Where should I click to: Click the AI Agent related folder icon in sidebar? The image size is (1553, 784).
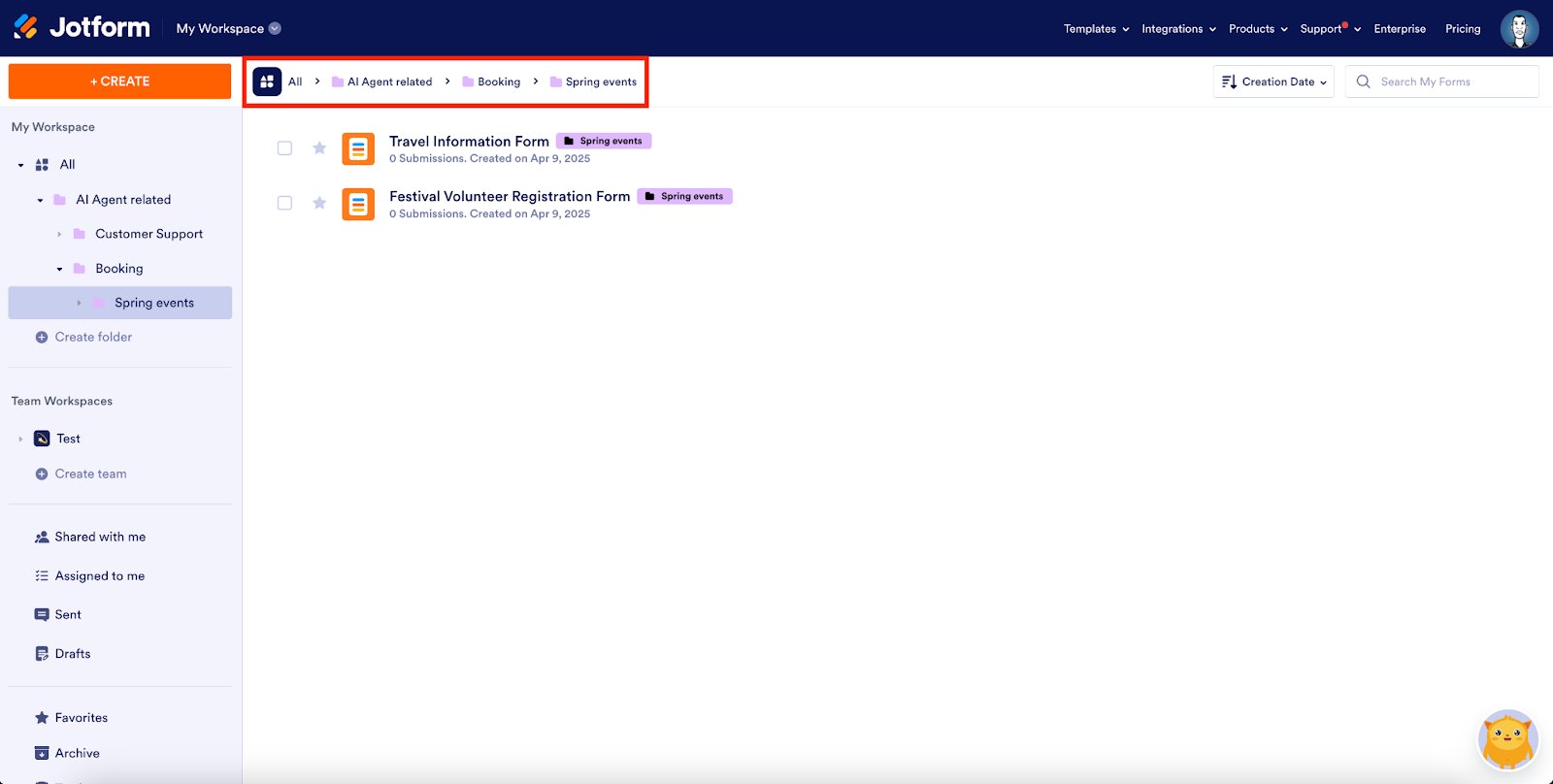click(x=59, y=200)
